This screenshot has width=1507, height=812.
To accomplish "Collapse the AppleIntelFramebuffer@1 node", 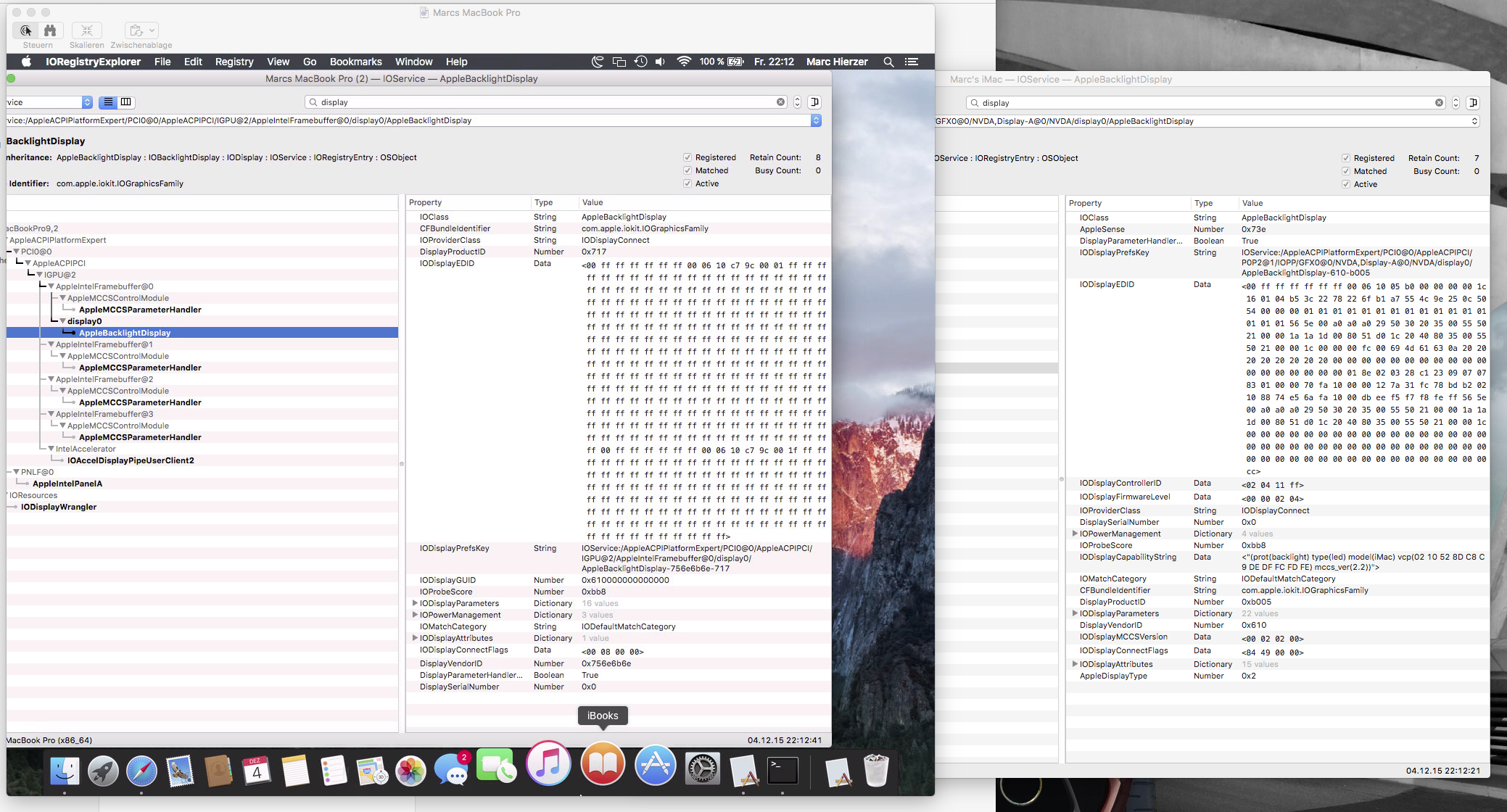I will [51, 344].
